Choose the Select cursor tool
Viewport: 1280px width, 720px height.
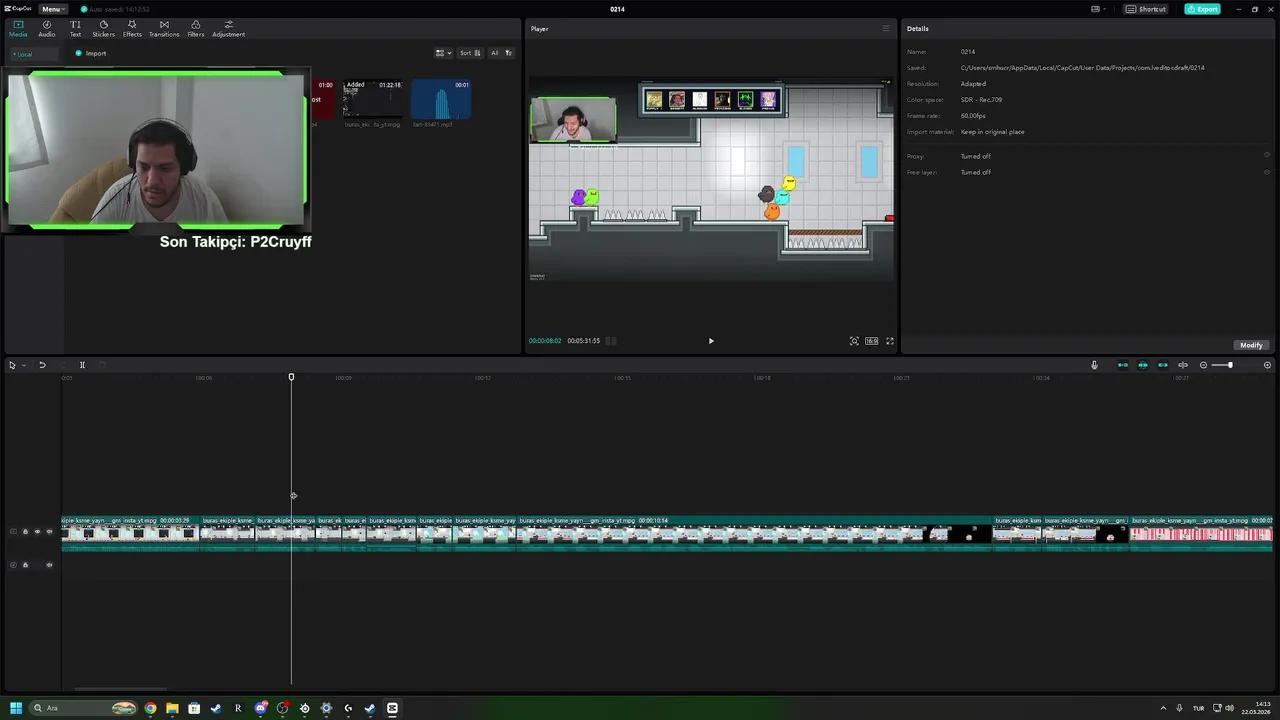[x=12, y=365]
